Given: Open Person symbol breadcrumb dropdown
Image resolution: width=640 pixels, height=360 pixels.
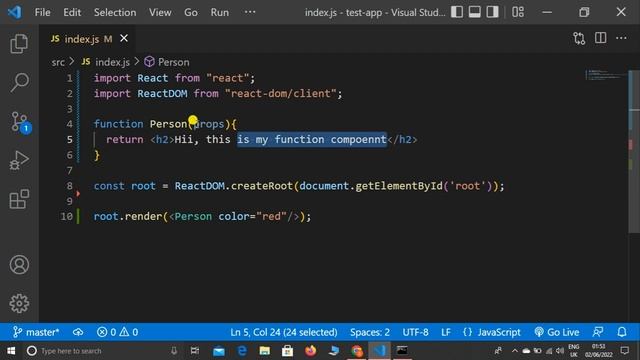Looking at the screenshot, I should (x=167, y=62).
